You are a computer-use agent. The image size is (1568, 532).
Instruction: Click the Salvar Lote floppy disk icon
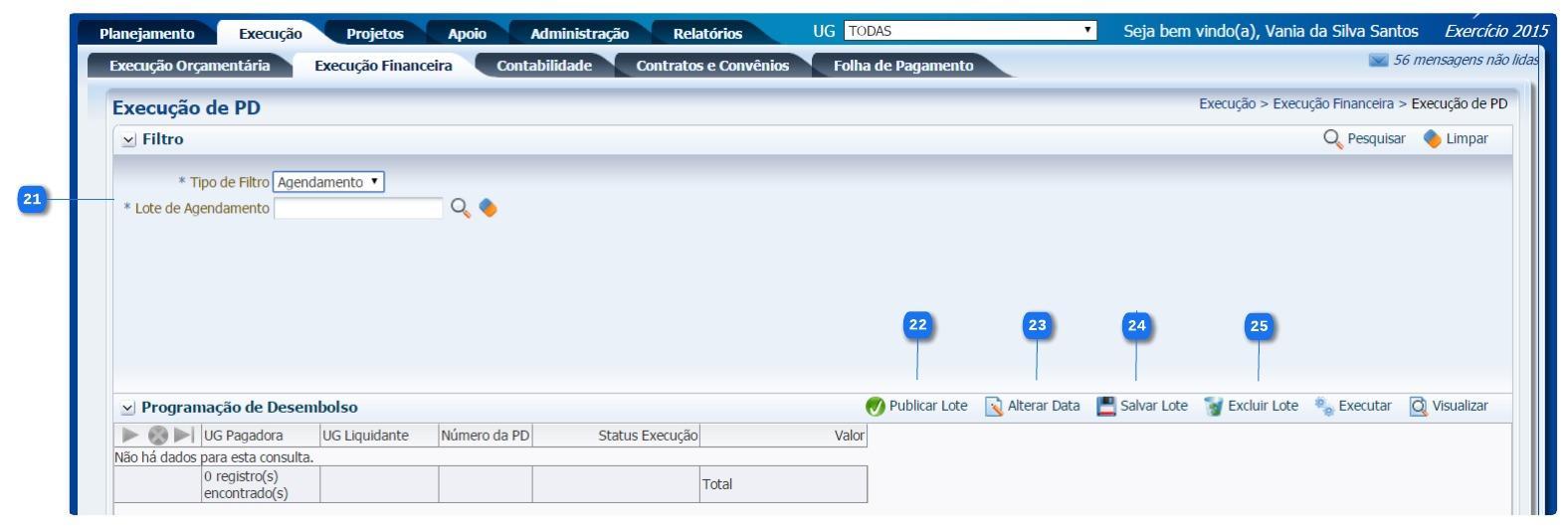tap(1106, 407)
